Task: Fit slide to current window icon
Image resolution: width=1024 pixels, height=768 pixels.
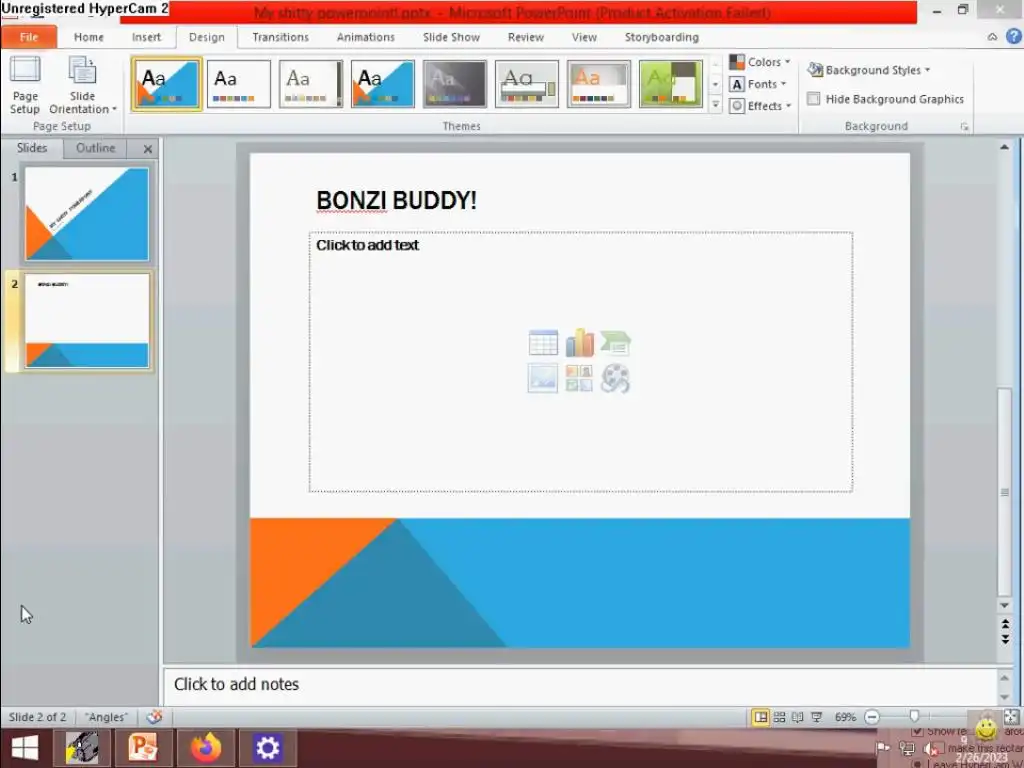Action: pyautogui.click(x=1011, y=717)
